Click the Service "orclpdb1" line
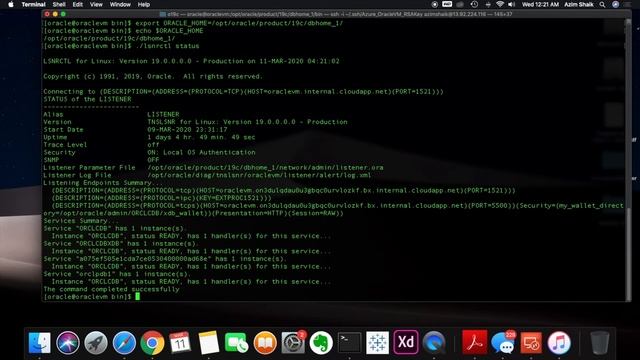Viewport: 640px width, 360px height. (117, 274)
